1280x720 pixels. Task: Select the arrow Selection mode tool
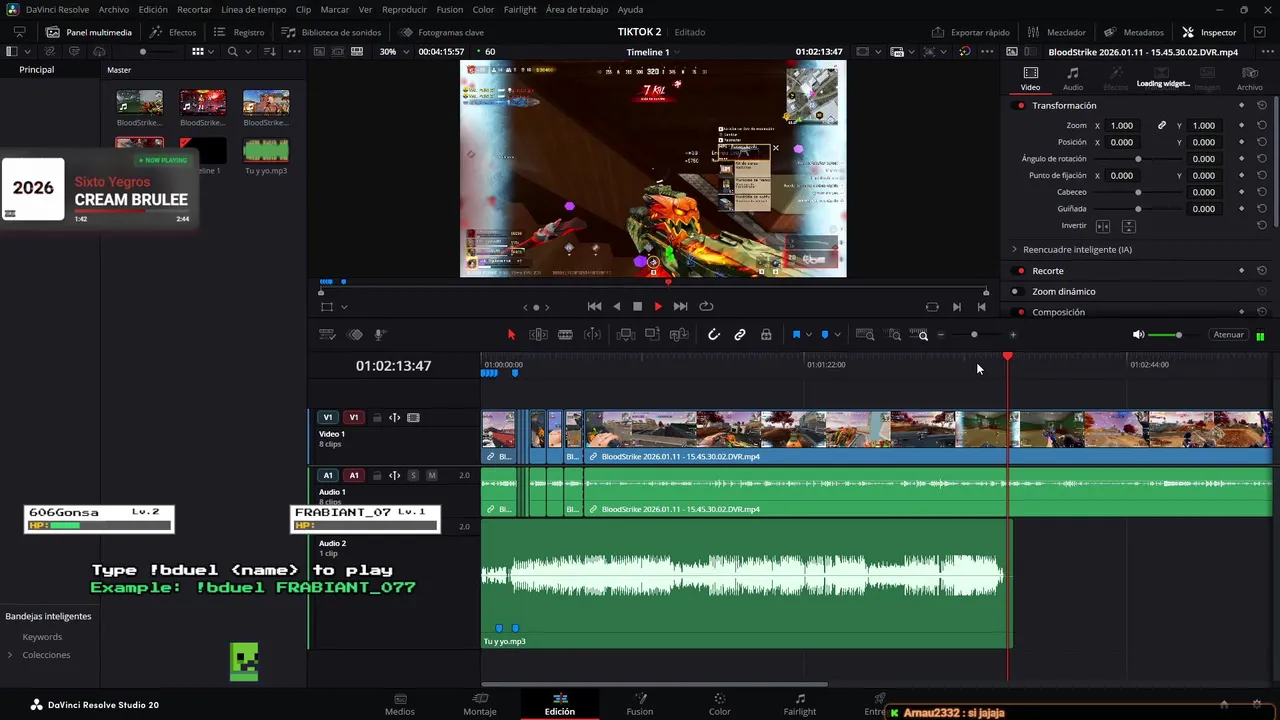[511, 335]
